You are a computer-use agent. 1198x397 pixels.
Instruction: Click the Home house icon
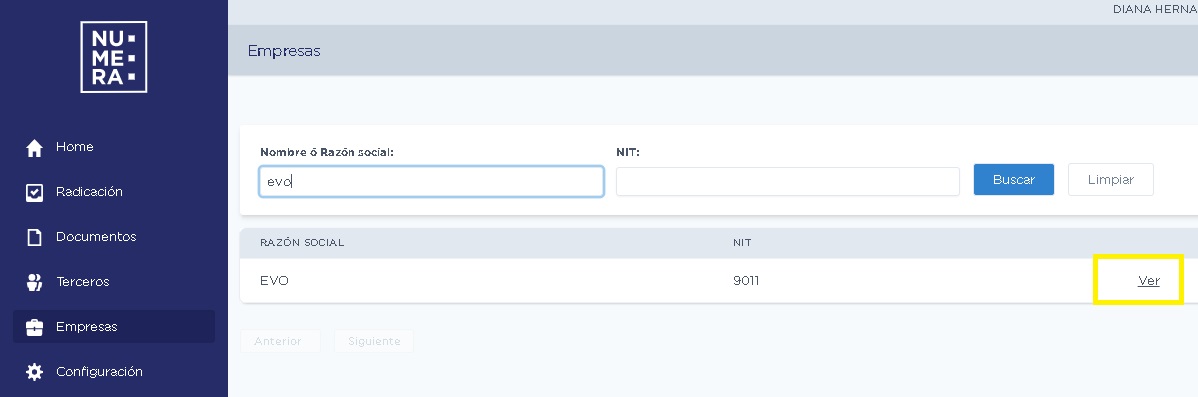[x=34, y=147]
